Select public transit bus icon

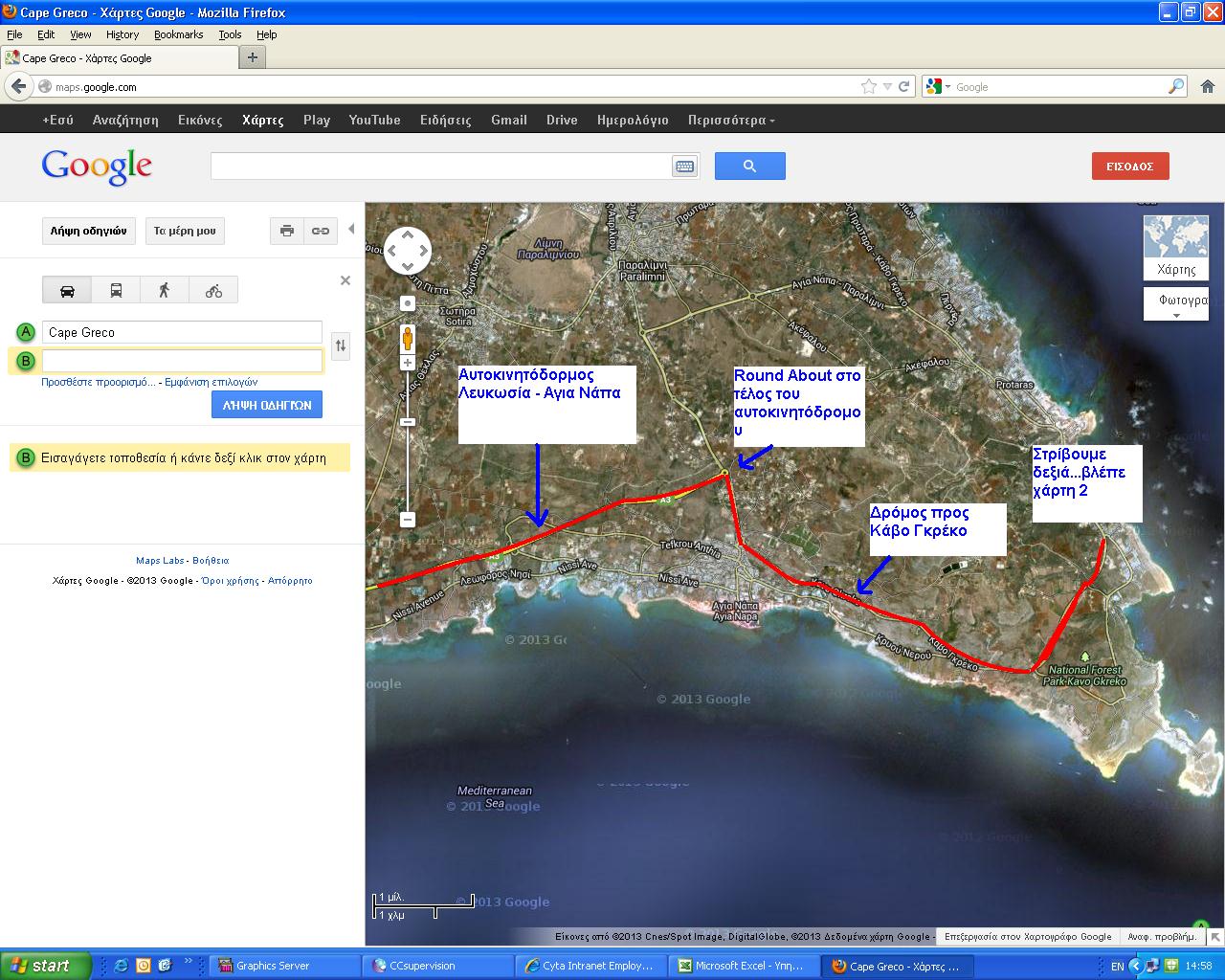pyautogui.click(x=116, y=290)
